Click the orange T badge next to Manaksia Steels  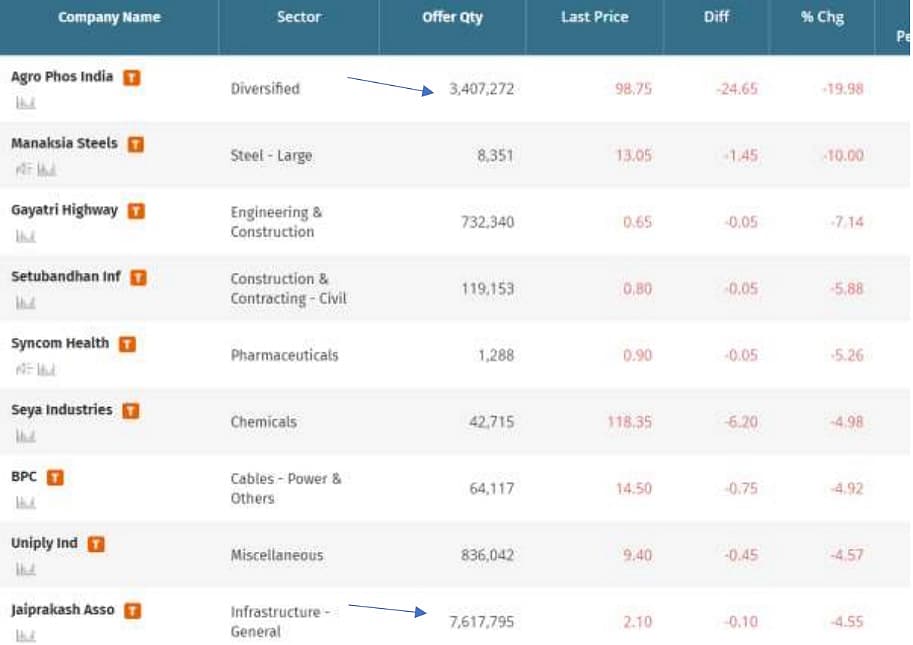pyautogui.click(x=136, y=144)
